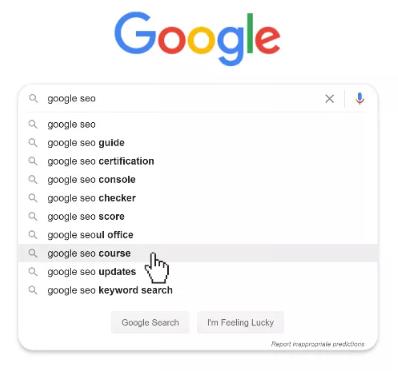This screenshot has width=398, height=371.
Task: Click the Google Search button
Action: pos(150,322)
